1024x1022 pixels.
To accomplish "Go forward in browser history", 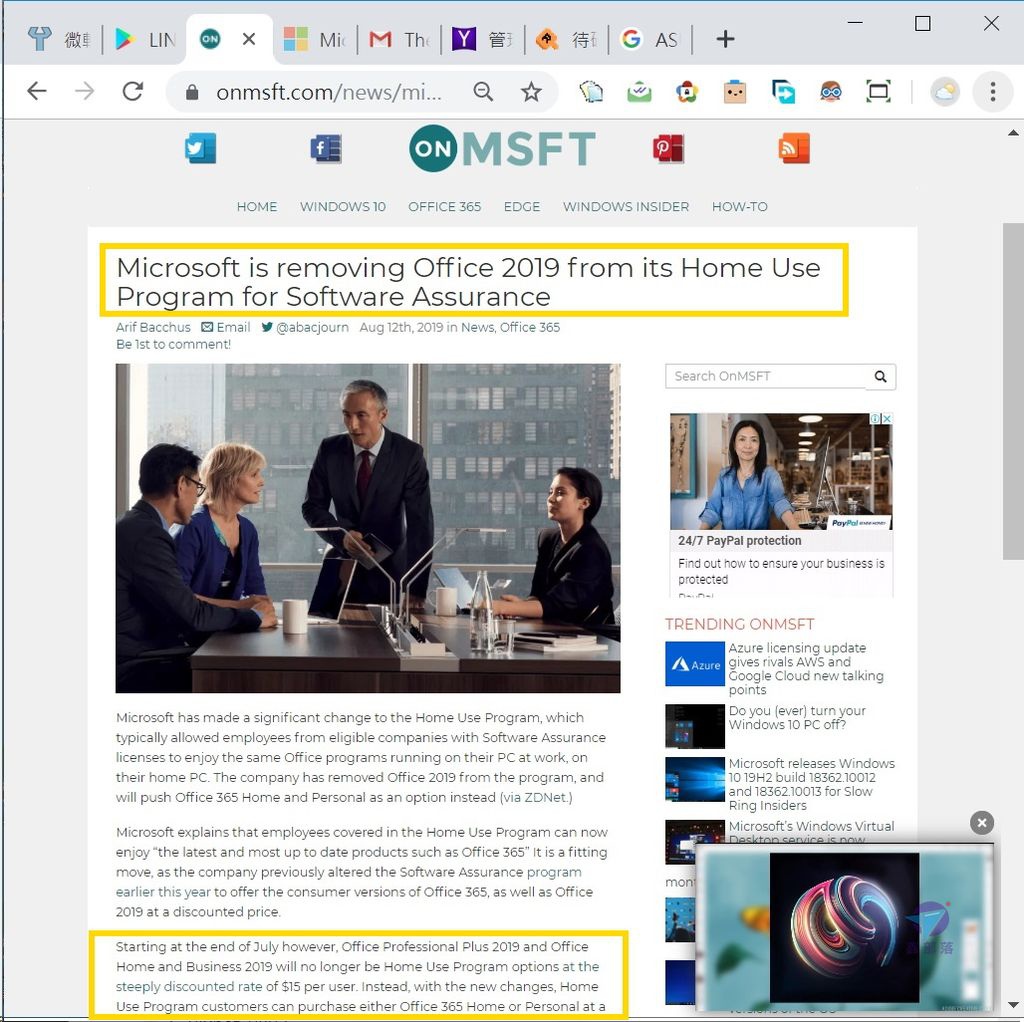I will click(x=84, y=91).
